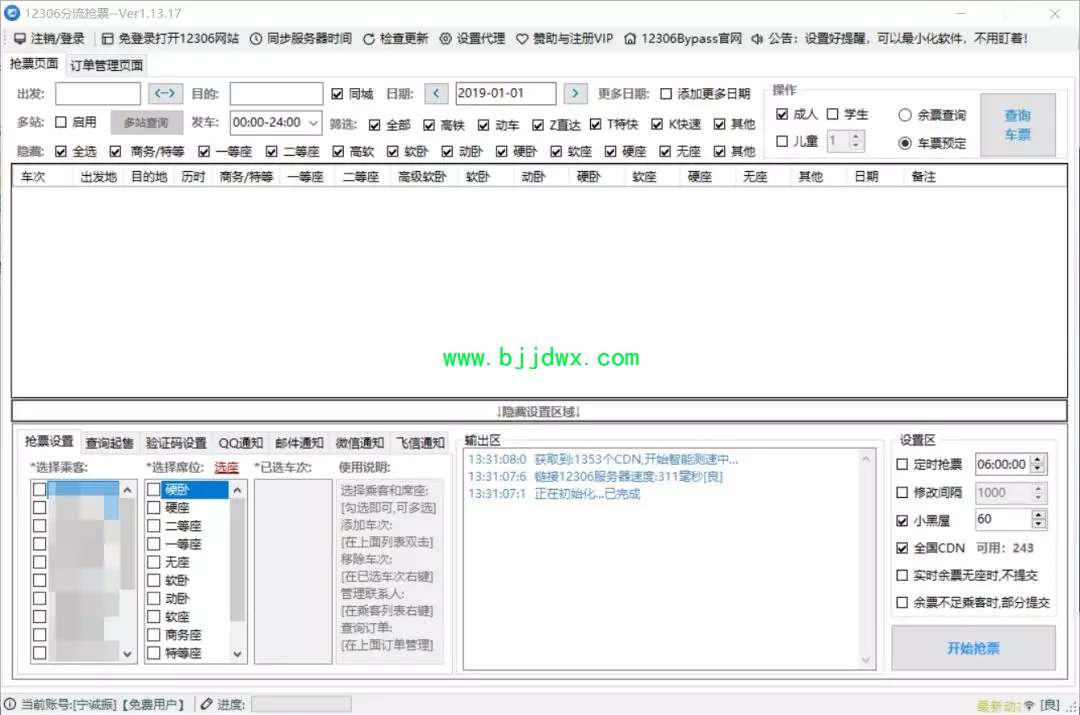Collapse settings via 隐藏设置区域 bar
The image size is (1080, 715).
(539, 411)
